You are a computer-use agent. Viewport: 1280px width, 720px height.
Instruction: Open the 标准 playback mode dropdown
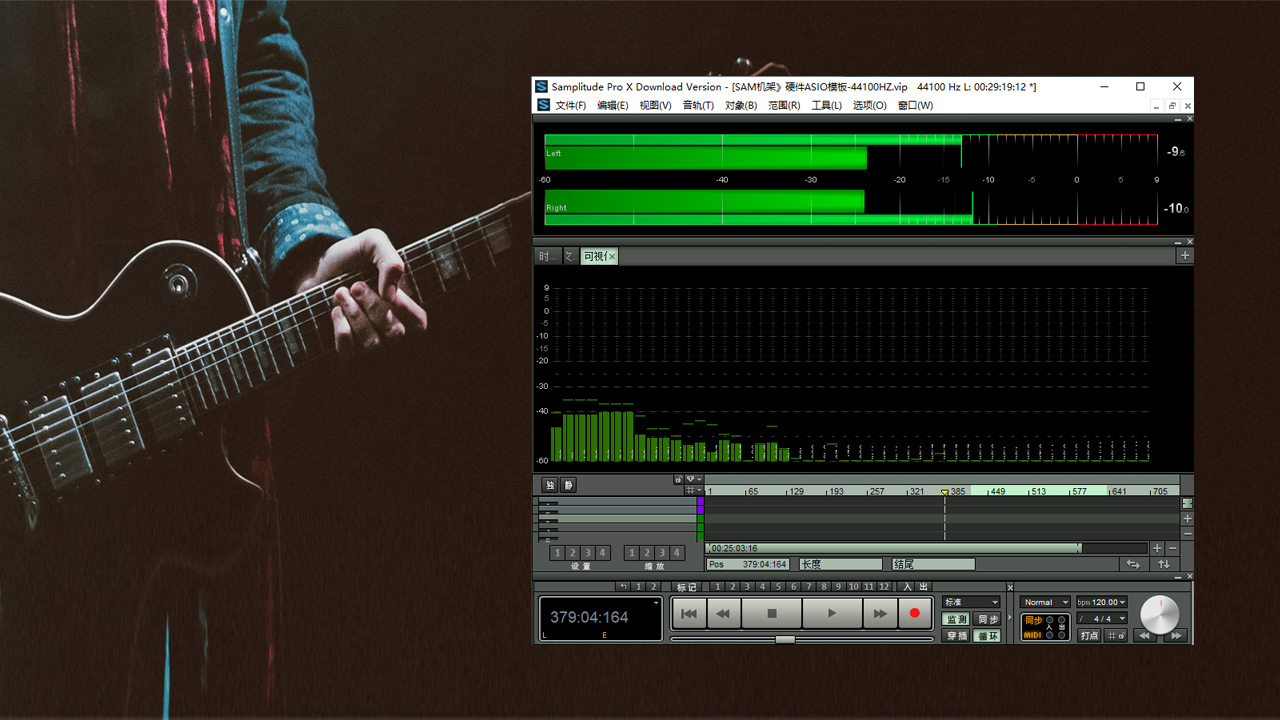(x=970, y=602)
